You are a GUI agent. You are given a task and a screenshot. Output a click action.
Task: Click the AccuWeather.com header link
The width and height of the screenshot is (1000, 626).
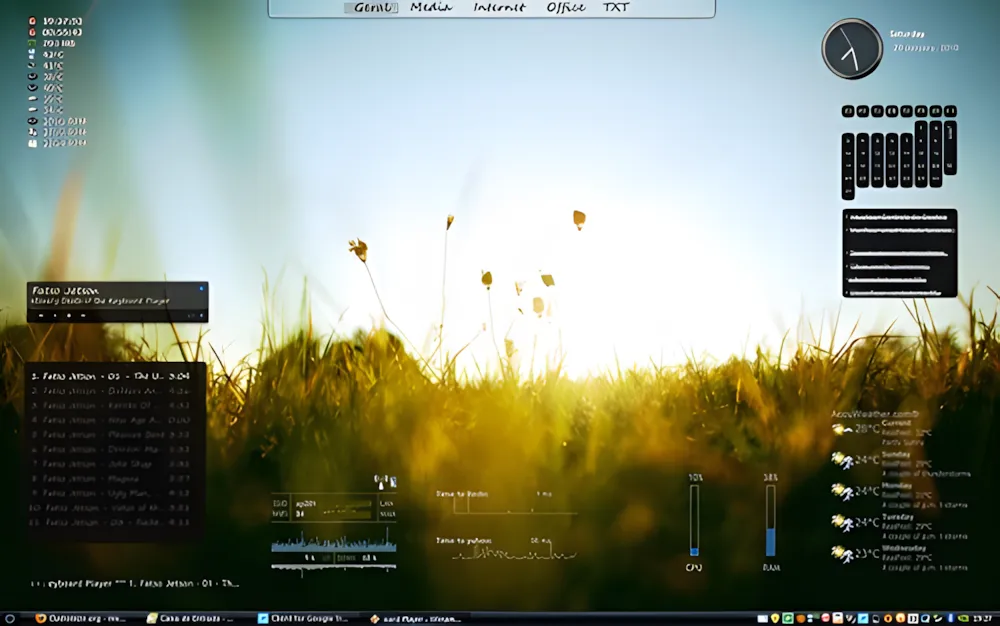875,413
